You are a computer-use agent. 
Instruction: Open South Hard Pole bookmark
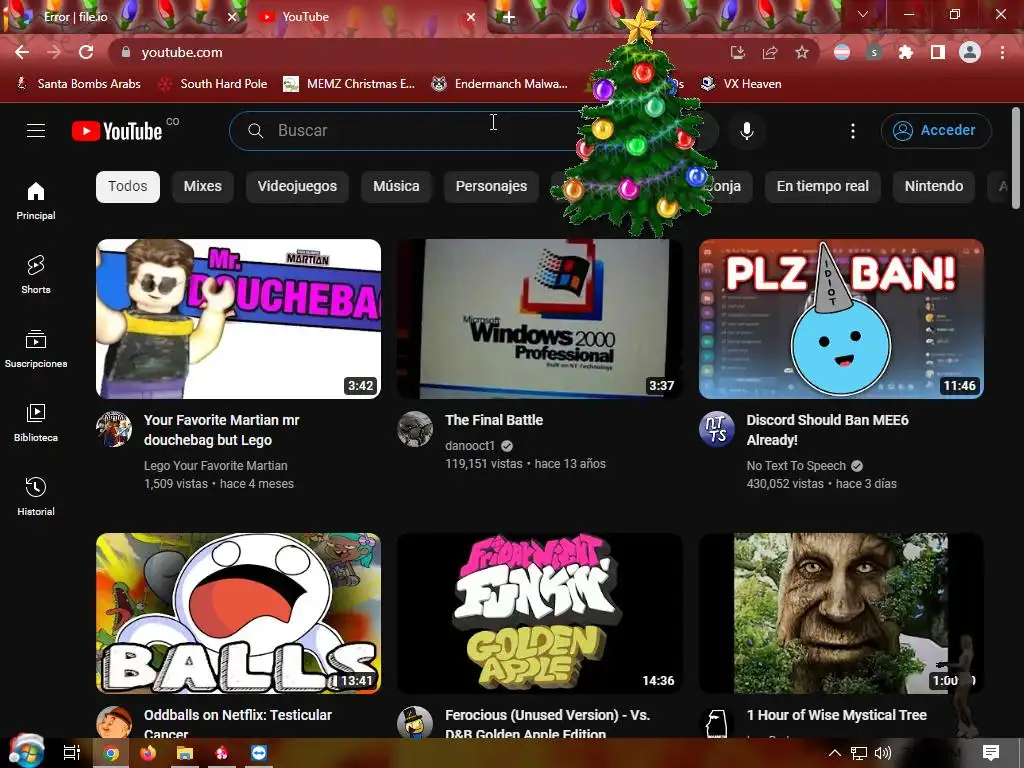pos(214,84)
